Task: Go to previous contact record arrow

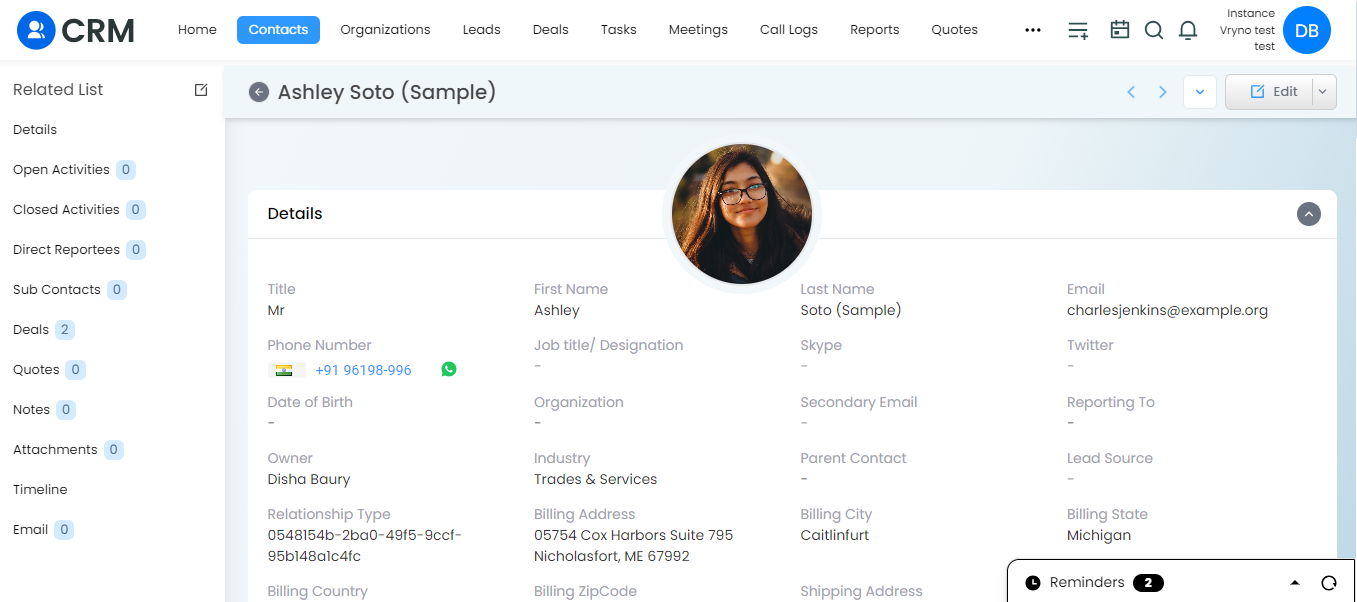Action: (x=1131, y=92)
